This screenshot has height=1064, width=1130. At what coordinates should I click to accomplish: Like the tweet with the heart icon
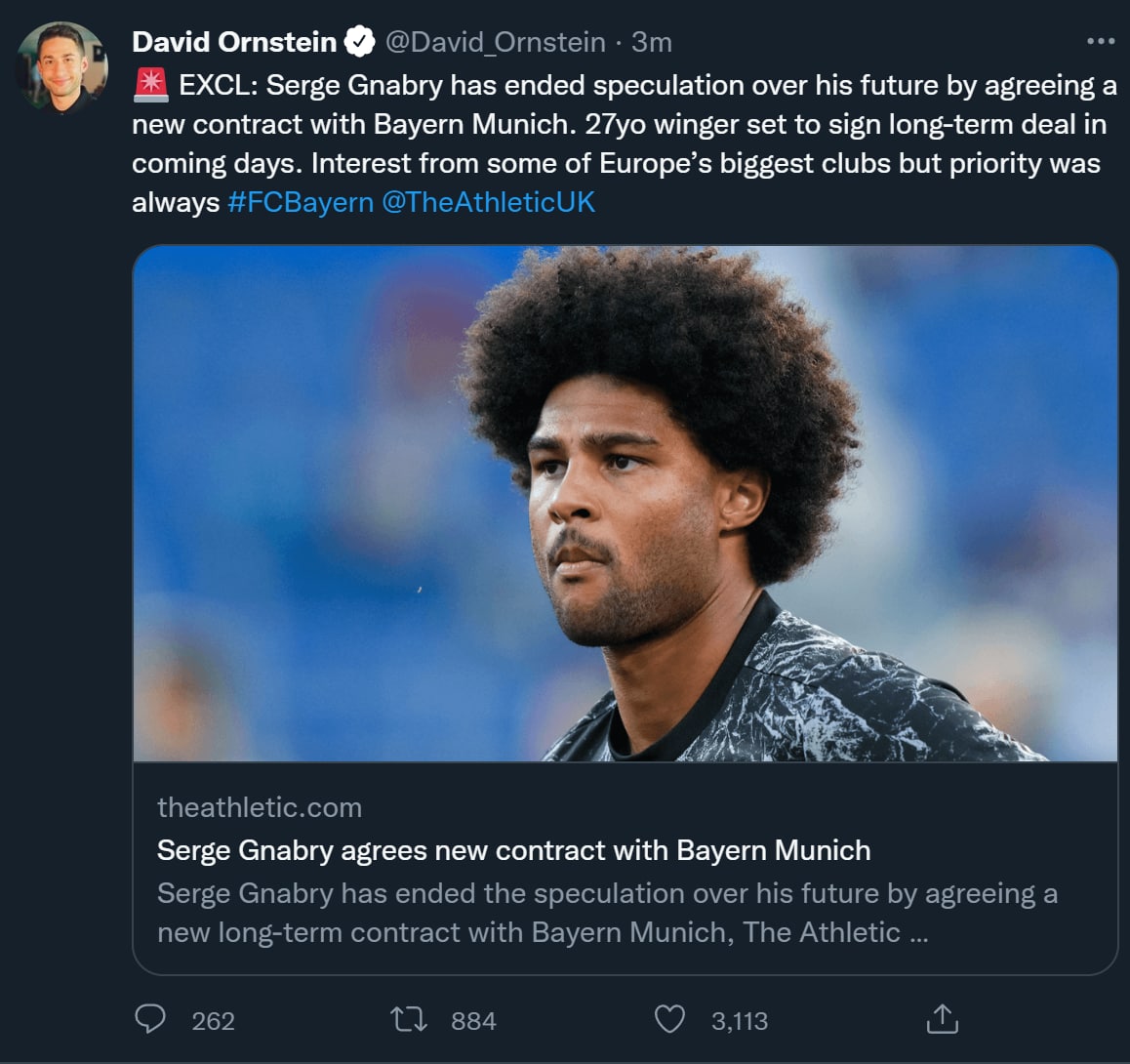coord(669,1020)
